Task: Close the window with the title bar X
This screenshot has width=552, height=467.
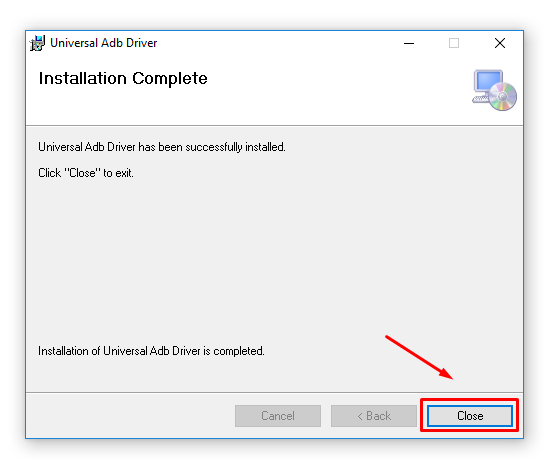Action: tap(500, 43)
